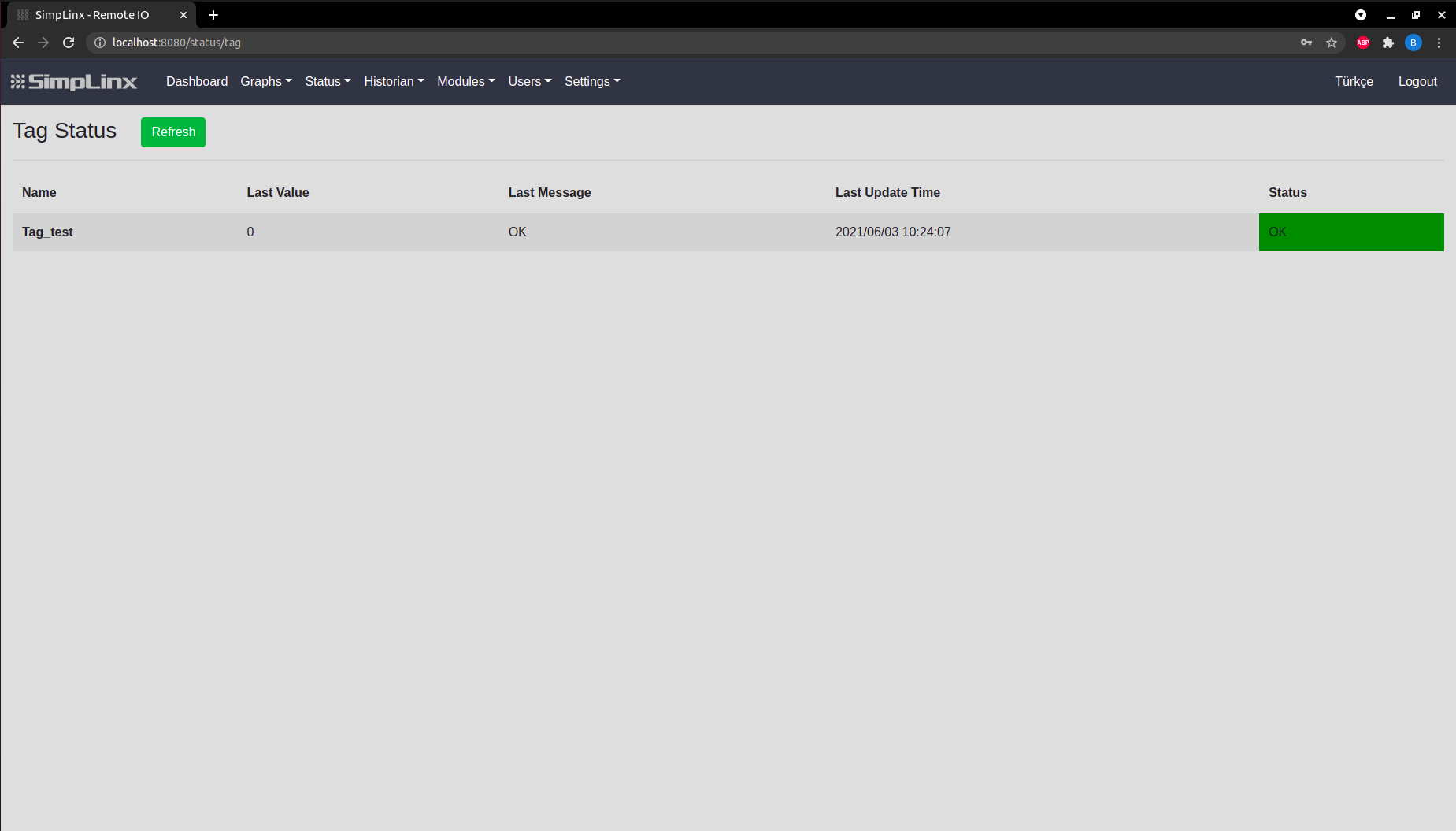View site information icon in address bar
Image resolution: width=1456 pixels, height=831 pixels.
click(100, 43)
